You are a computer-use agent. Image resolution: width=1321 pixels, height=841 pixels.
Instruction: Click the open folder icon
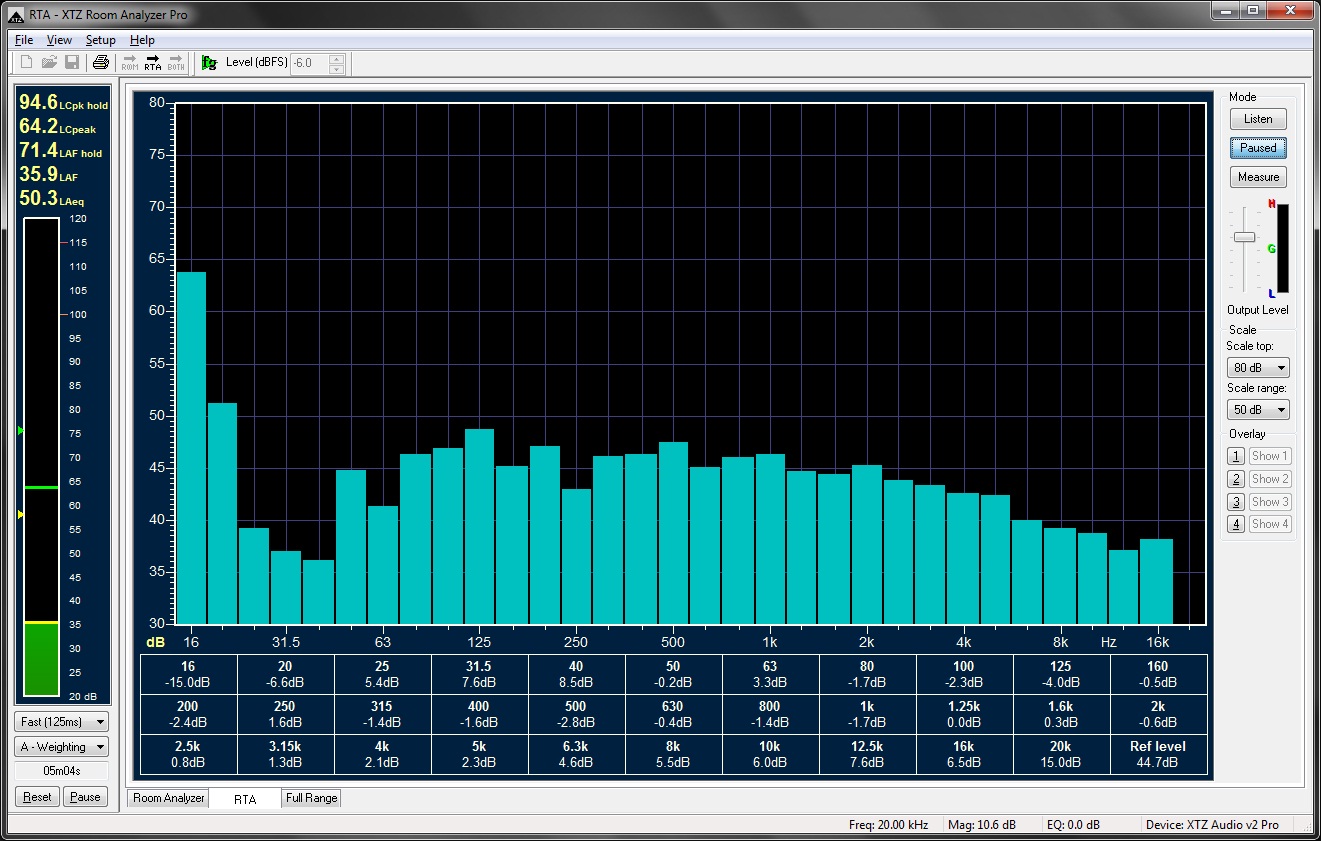pos(49,63)
